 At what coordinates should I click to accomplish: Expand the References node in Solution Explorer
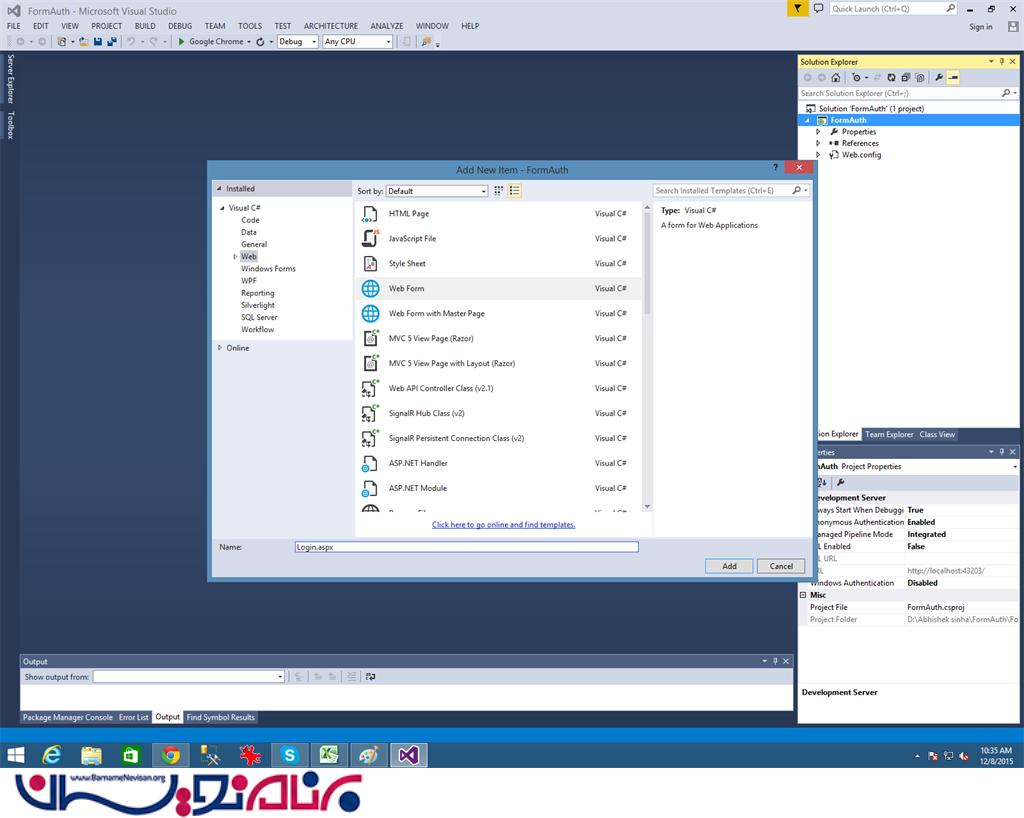[818, 144]
